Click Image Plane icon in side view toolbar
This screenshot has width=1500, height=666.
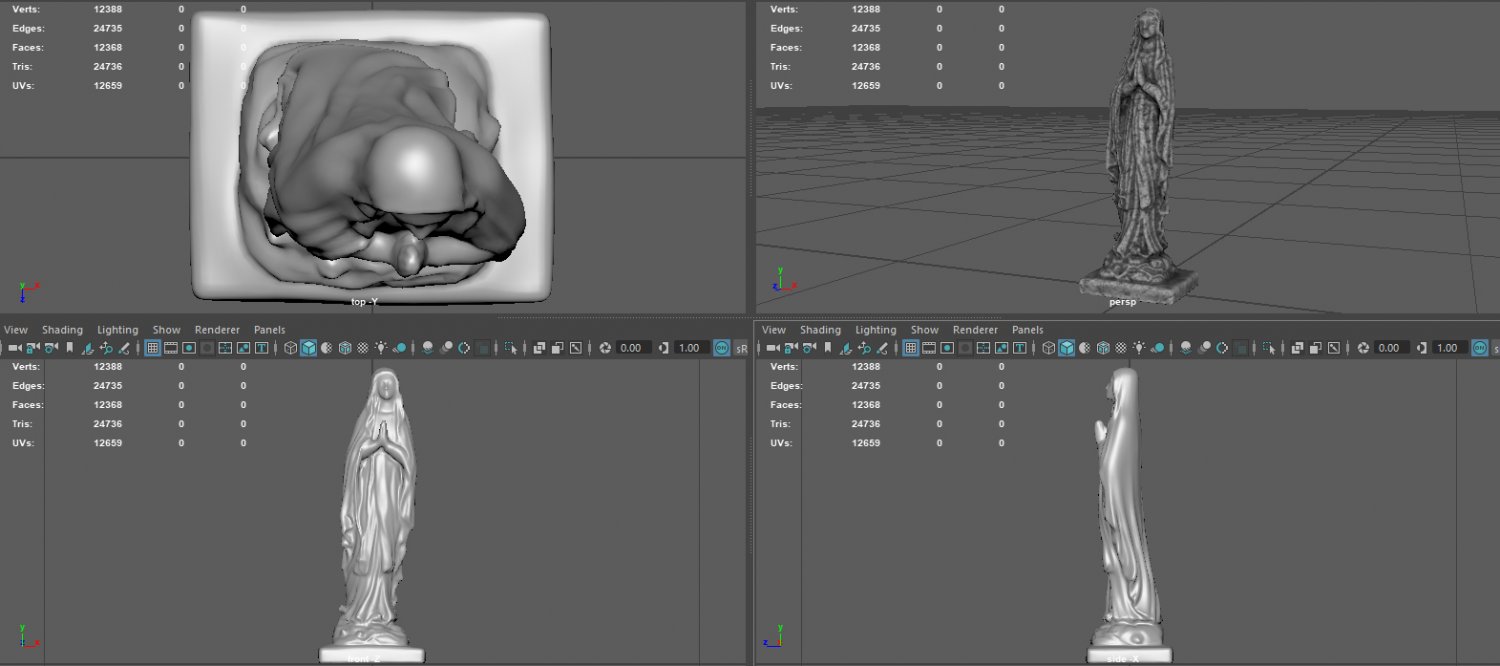point(845,348)
